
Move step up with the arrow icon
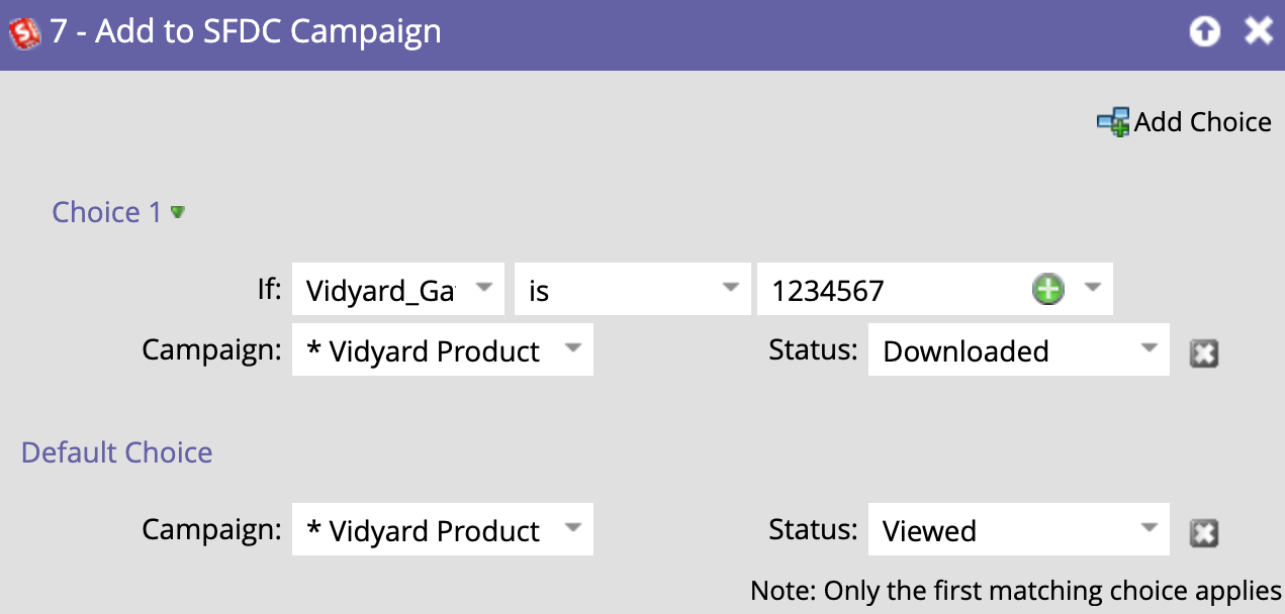coord(1205,33)
